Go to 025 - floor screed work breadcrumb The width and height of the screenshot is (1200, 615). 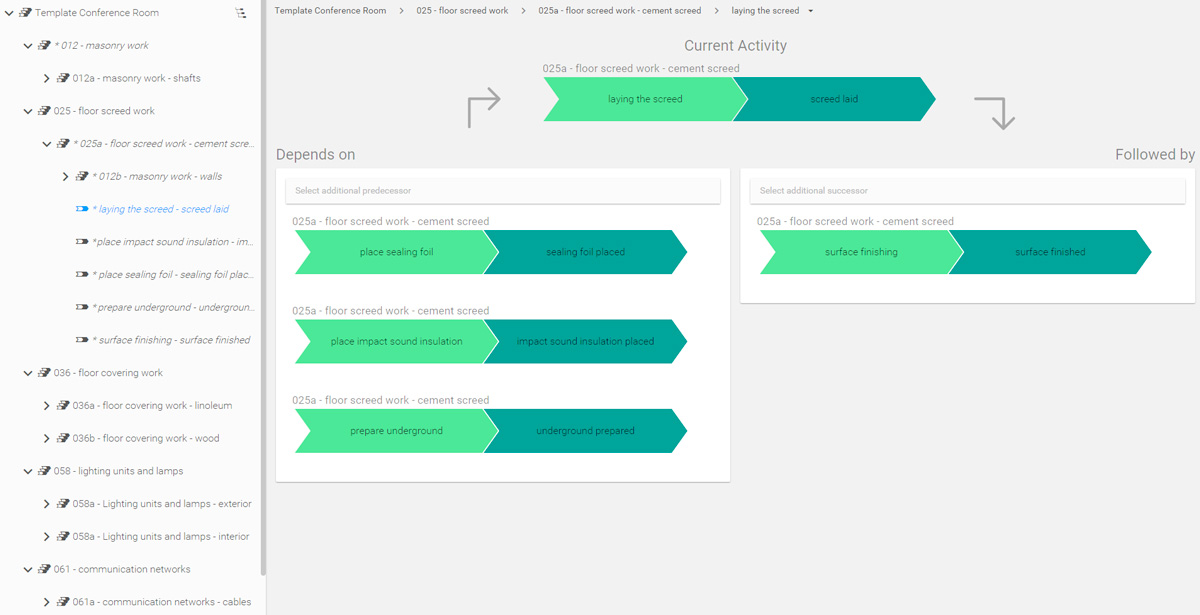click(x=462, y=10)
